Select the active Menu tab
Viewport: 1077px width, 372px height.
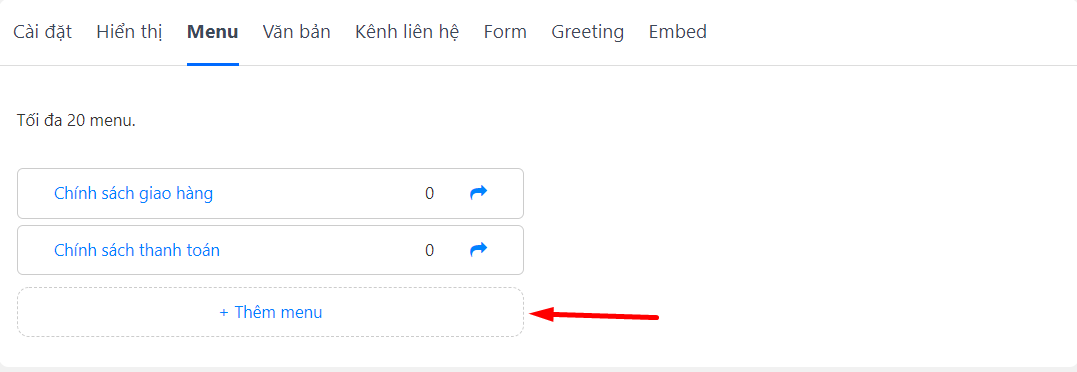(213, 32)
